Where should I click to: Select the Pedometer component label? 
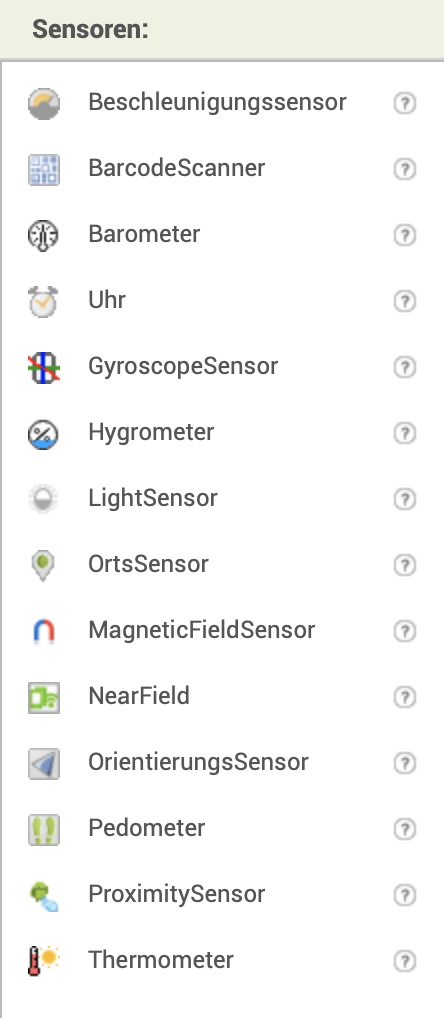tap(147, 828)
